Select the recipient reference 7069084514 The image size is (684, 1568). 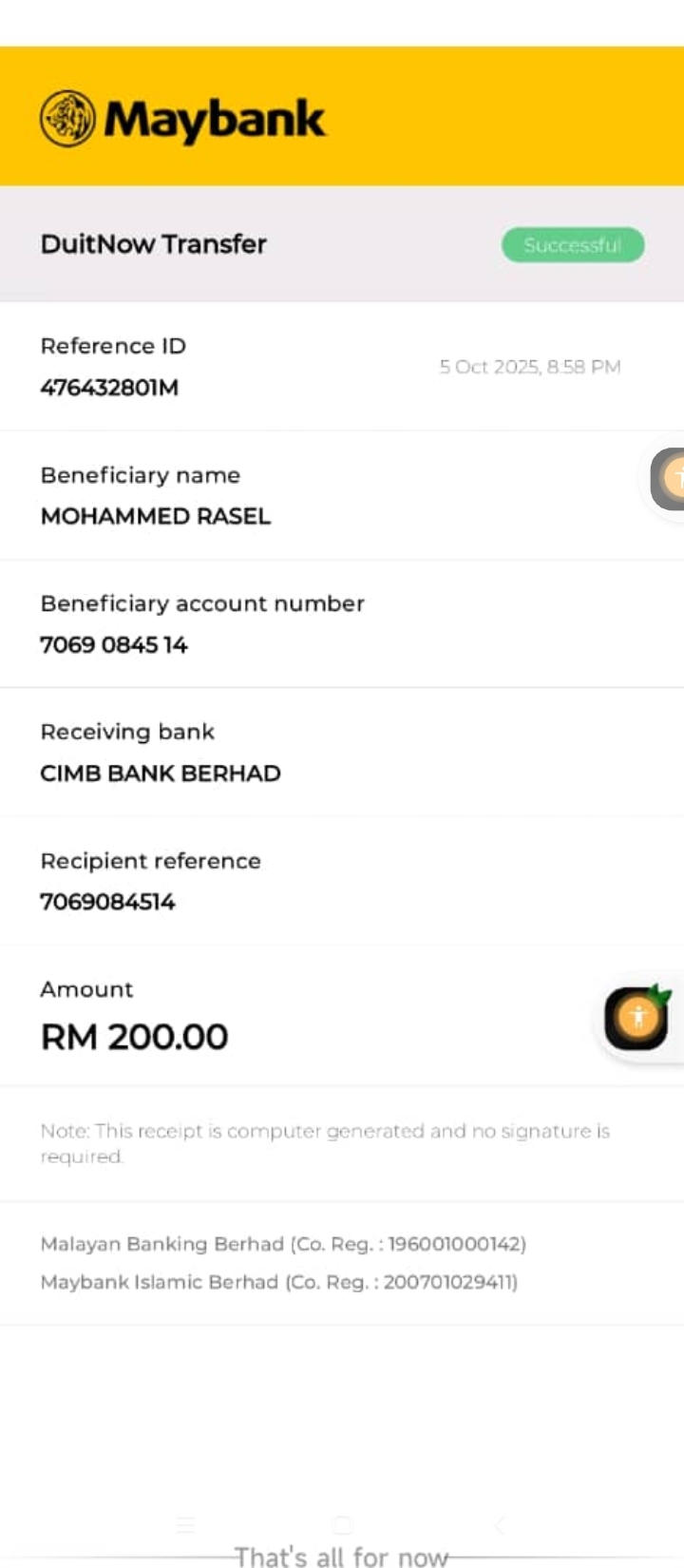[108, 902]
